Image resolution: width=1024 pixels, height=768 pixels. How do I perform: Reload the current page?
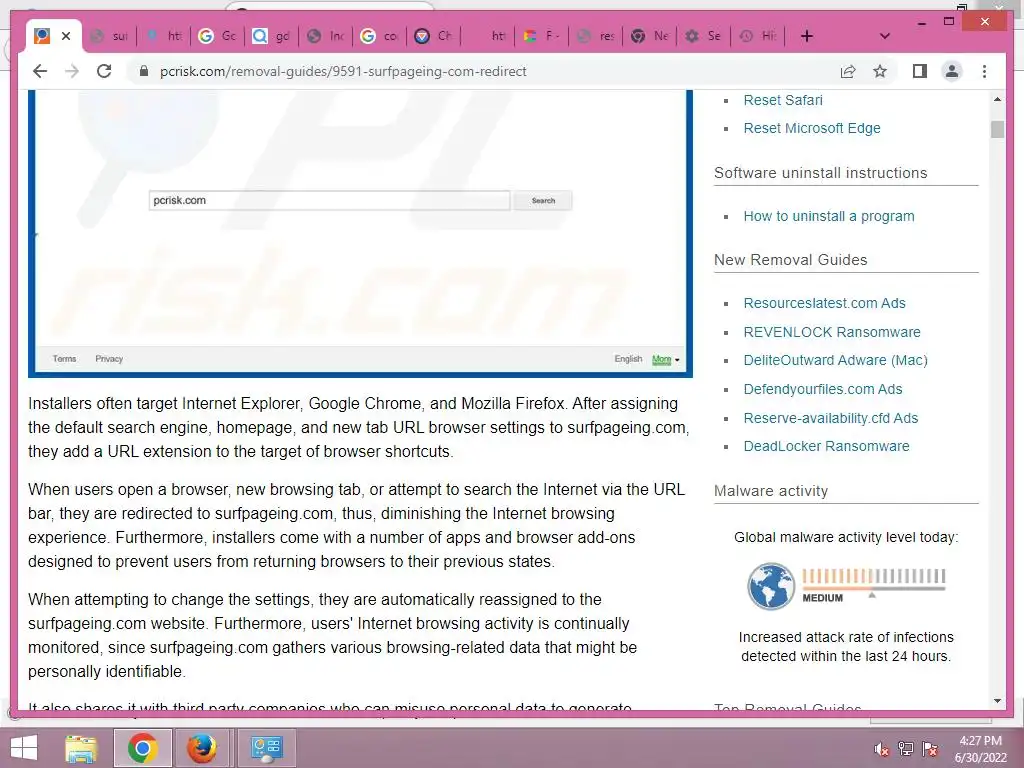pyautogui.click(x=104, y=71)
